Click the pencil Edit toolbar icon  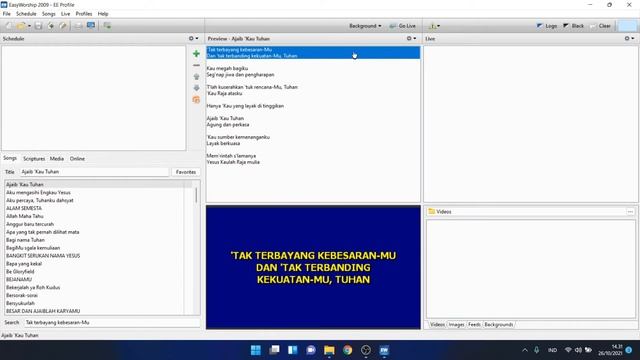pos(62,26)
